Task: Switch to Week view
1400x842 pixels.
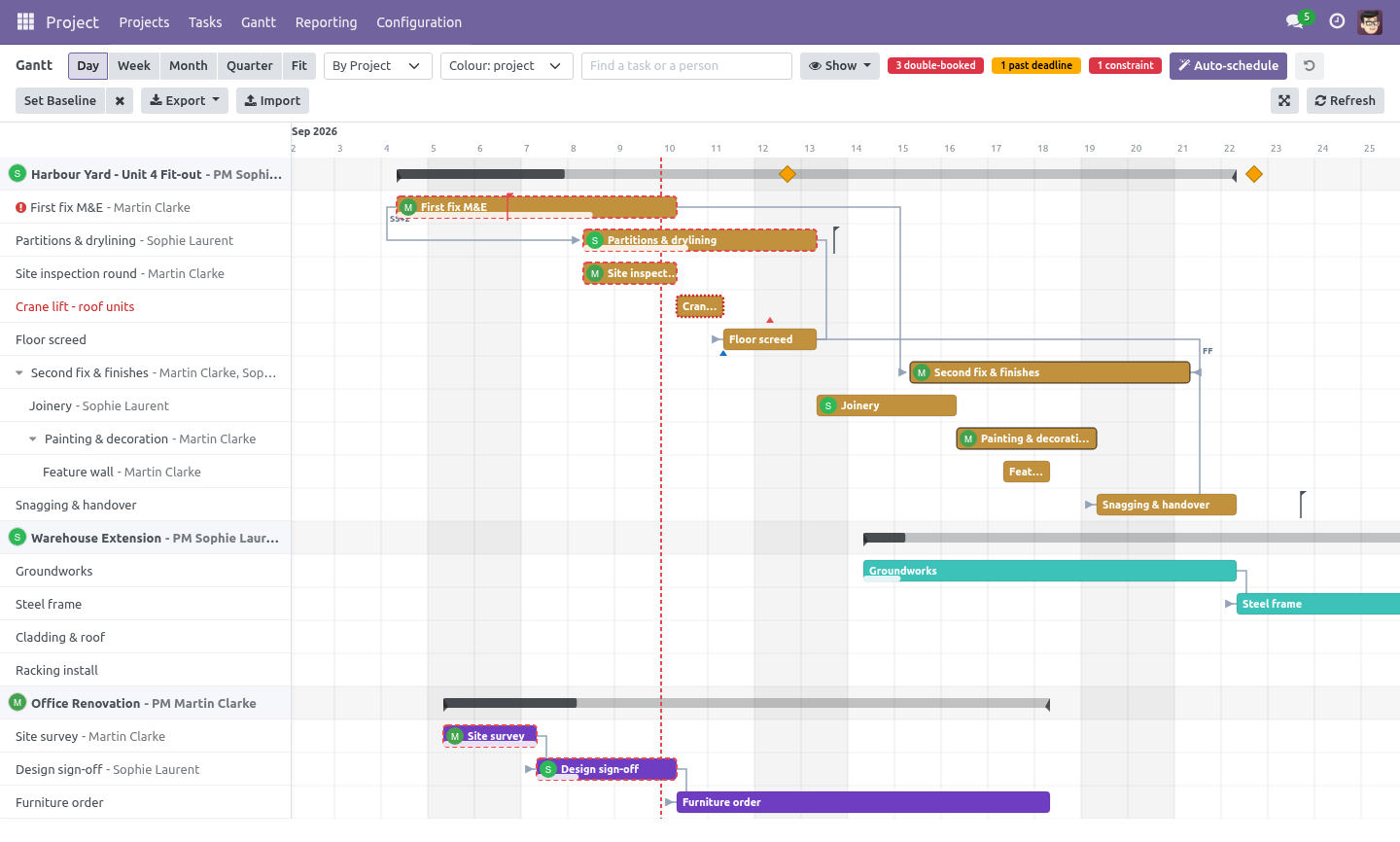Action: 134,66
